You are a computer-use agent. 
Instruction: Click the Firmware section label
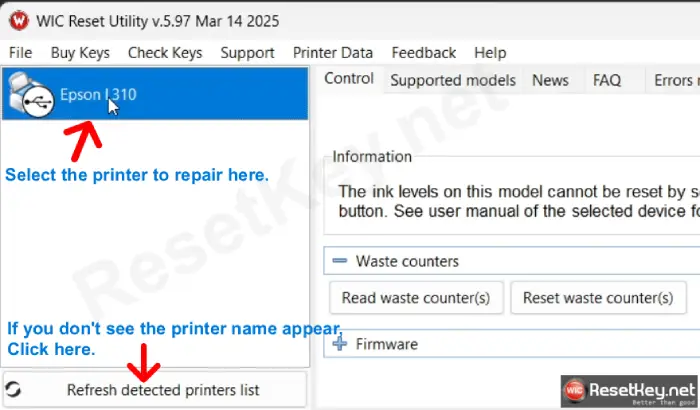tap(387, 344)
